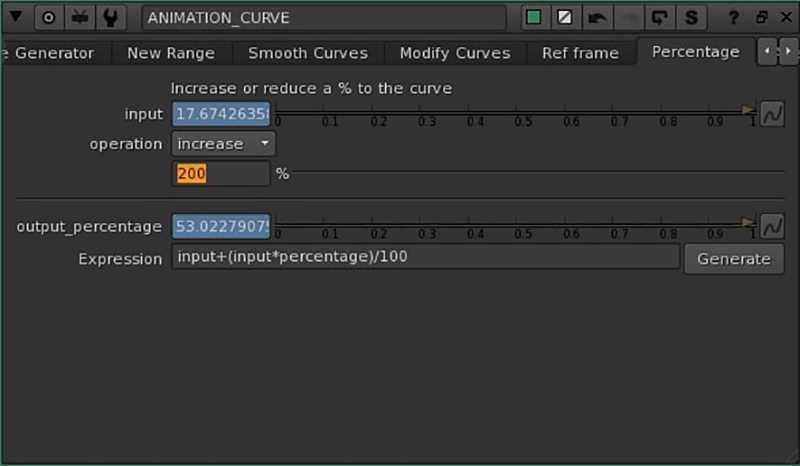
Task: Click the S button in the header
Action: pyautogui.click(x=690, y=18)
